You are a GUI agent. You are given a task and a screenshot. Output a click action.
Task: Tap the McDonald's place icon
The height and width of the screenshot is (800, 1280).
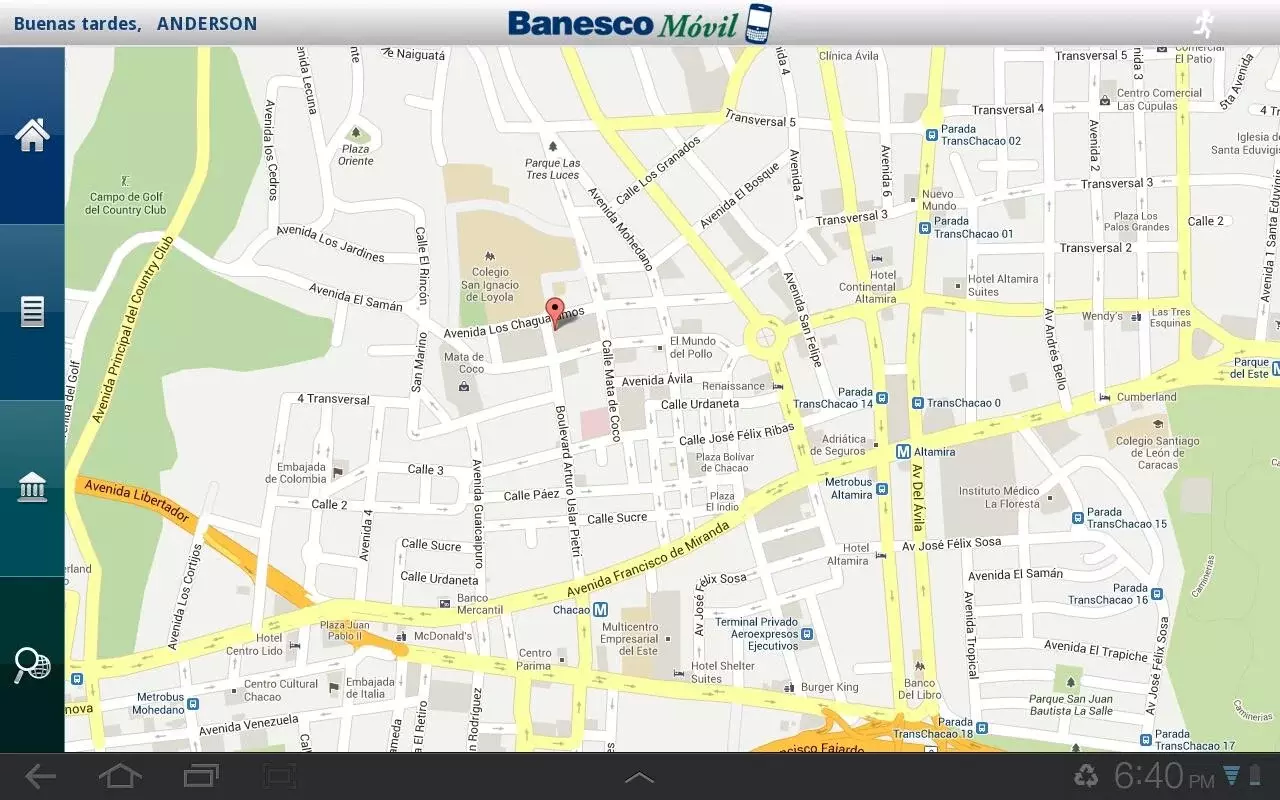click(401, 636)
